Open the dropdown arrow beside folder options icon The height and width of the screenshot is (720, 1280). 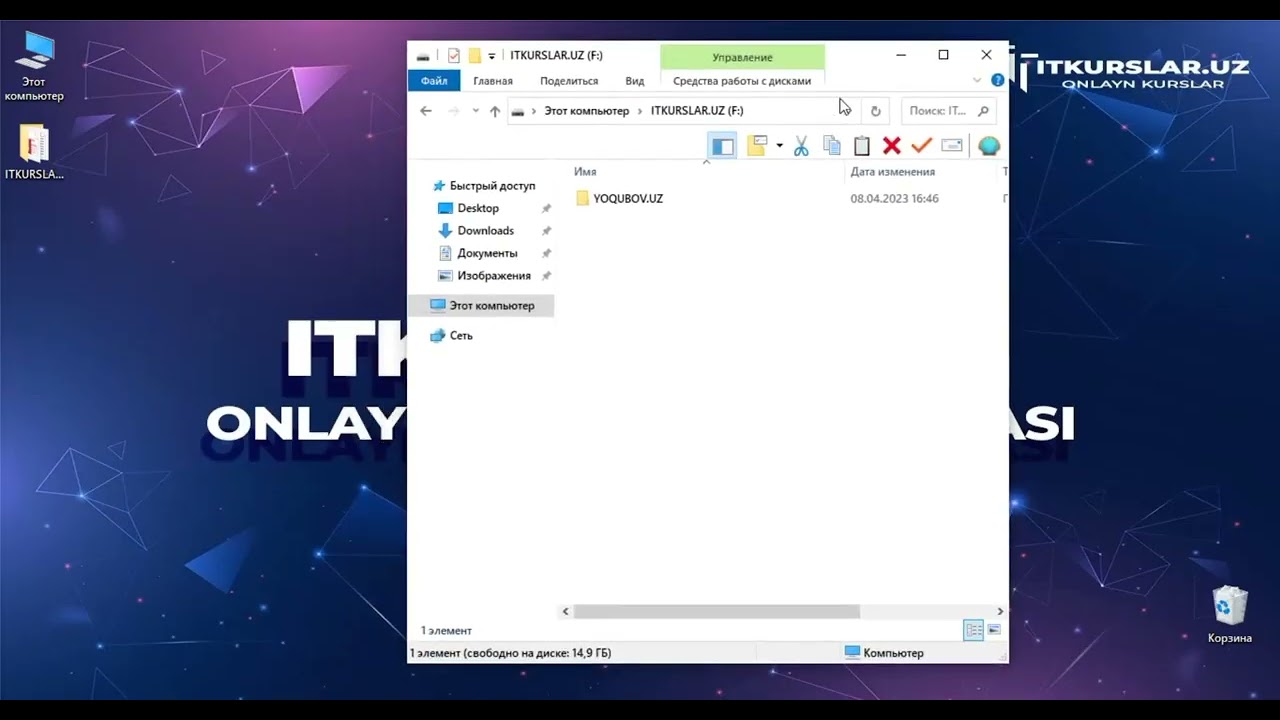(779, 146)
